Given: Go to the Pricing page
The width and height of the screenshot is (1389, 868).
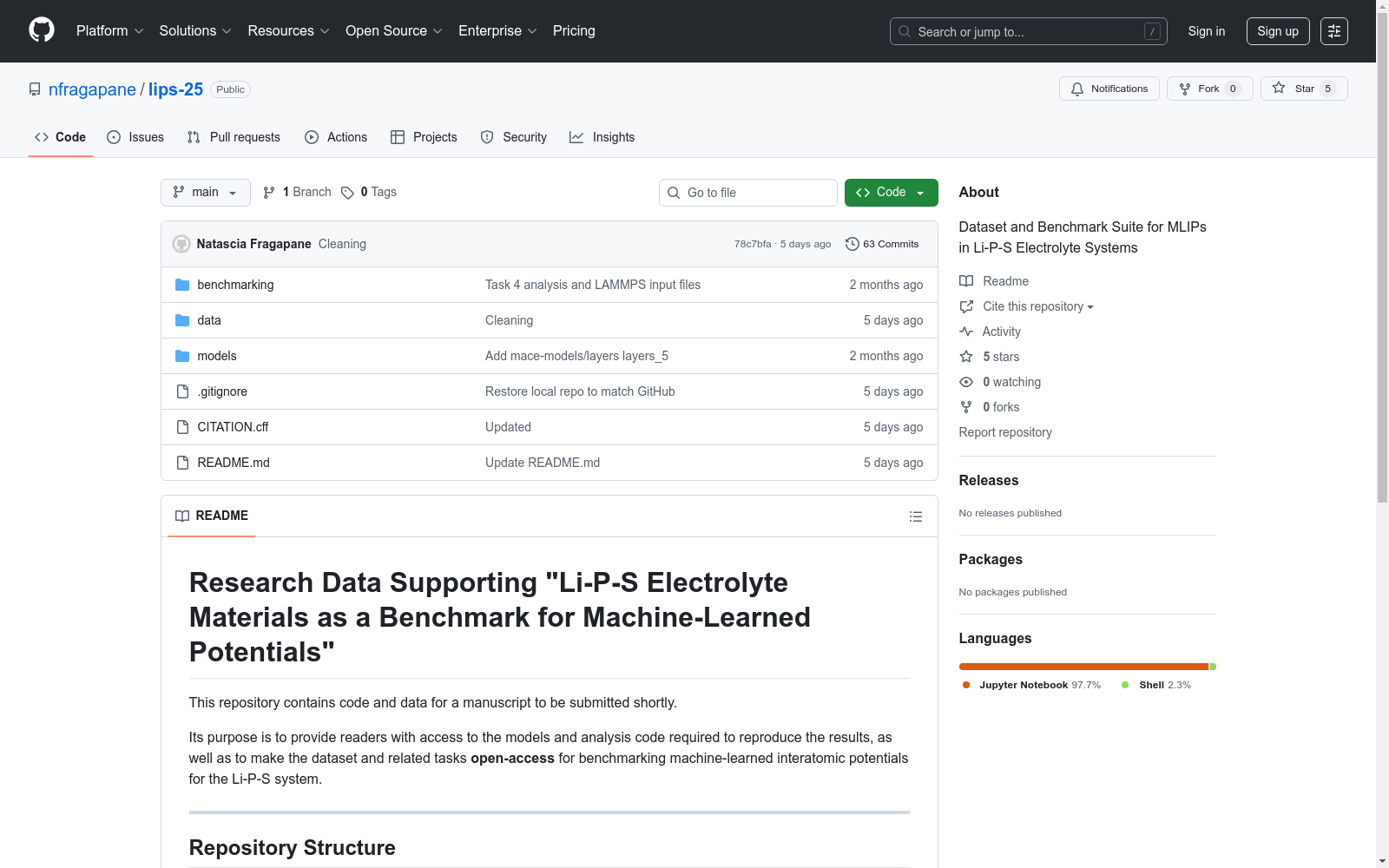Looking at the screenshot, I should 574,31.
